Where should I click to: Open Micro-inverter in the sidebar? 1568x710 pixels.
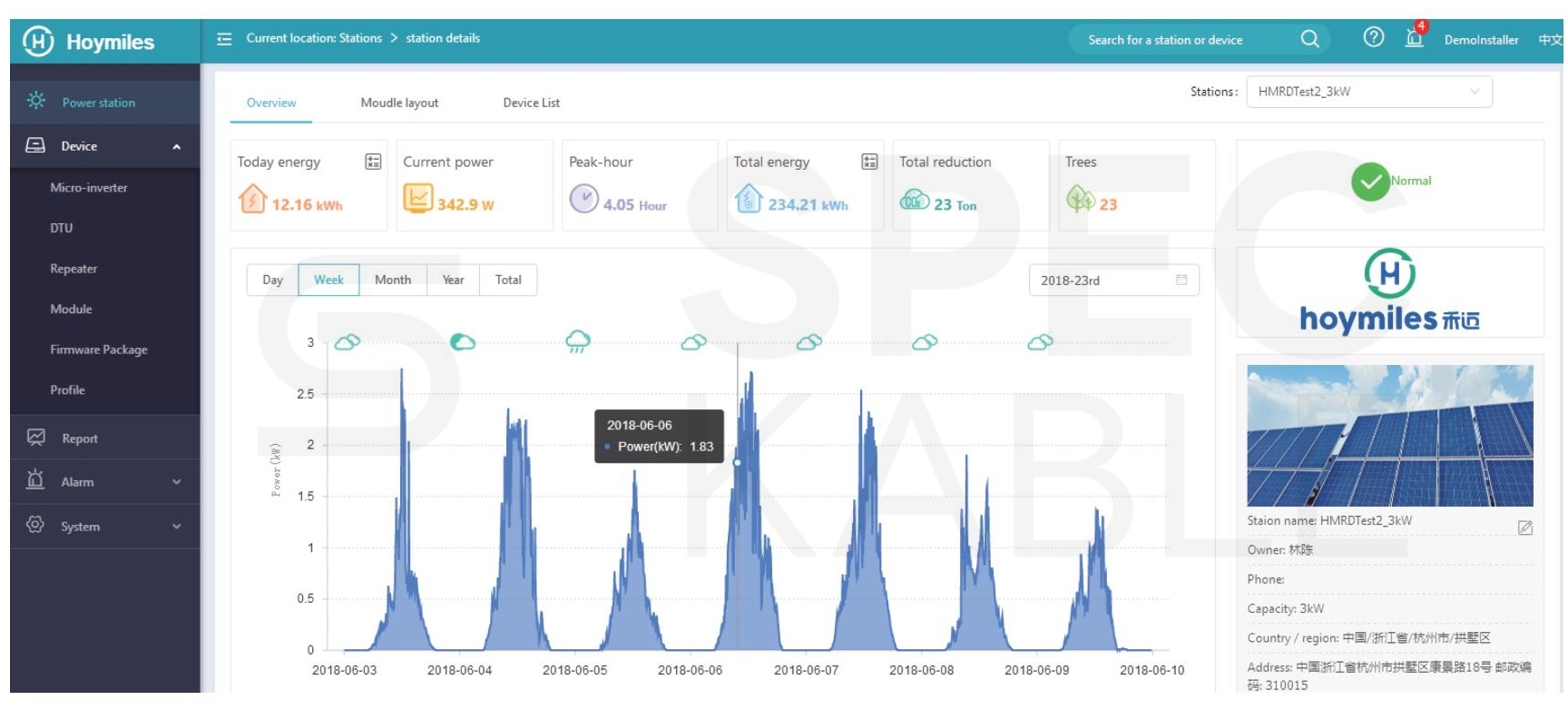click(89, 188)
